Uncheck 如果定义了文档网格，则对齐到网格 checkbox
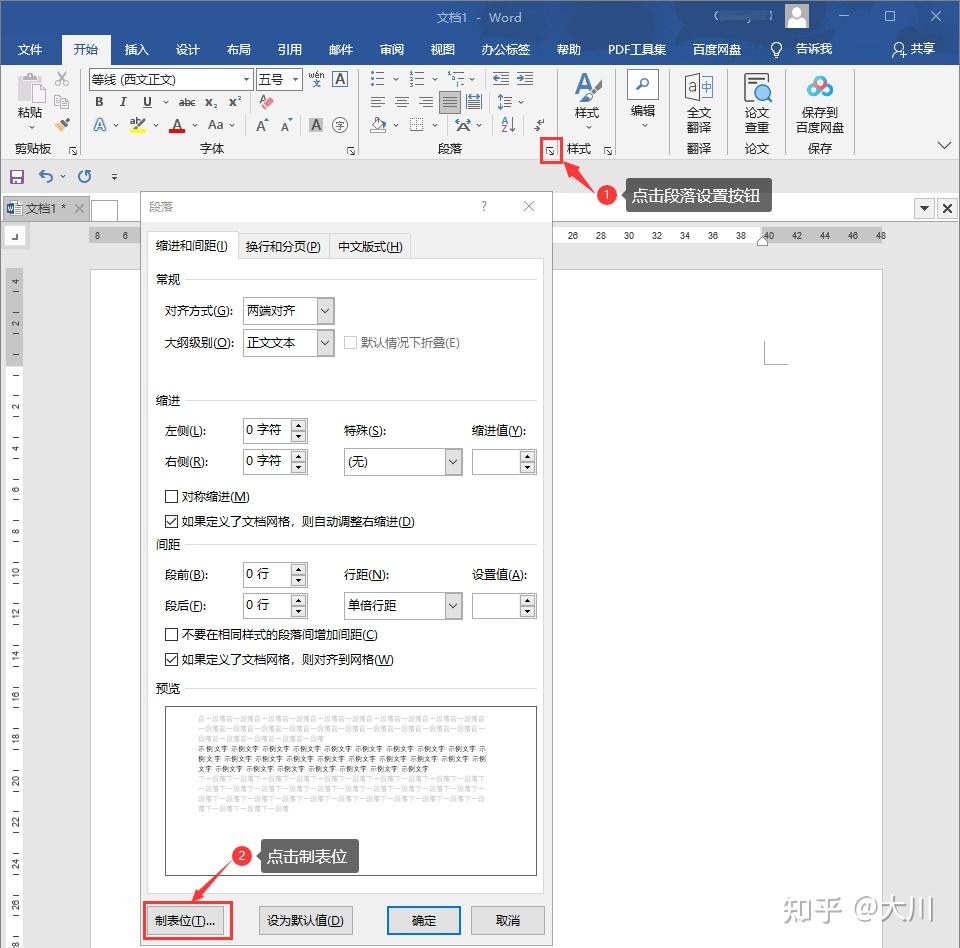The height and width of the screenshot is (948, 960). click(171, 659)
